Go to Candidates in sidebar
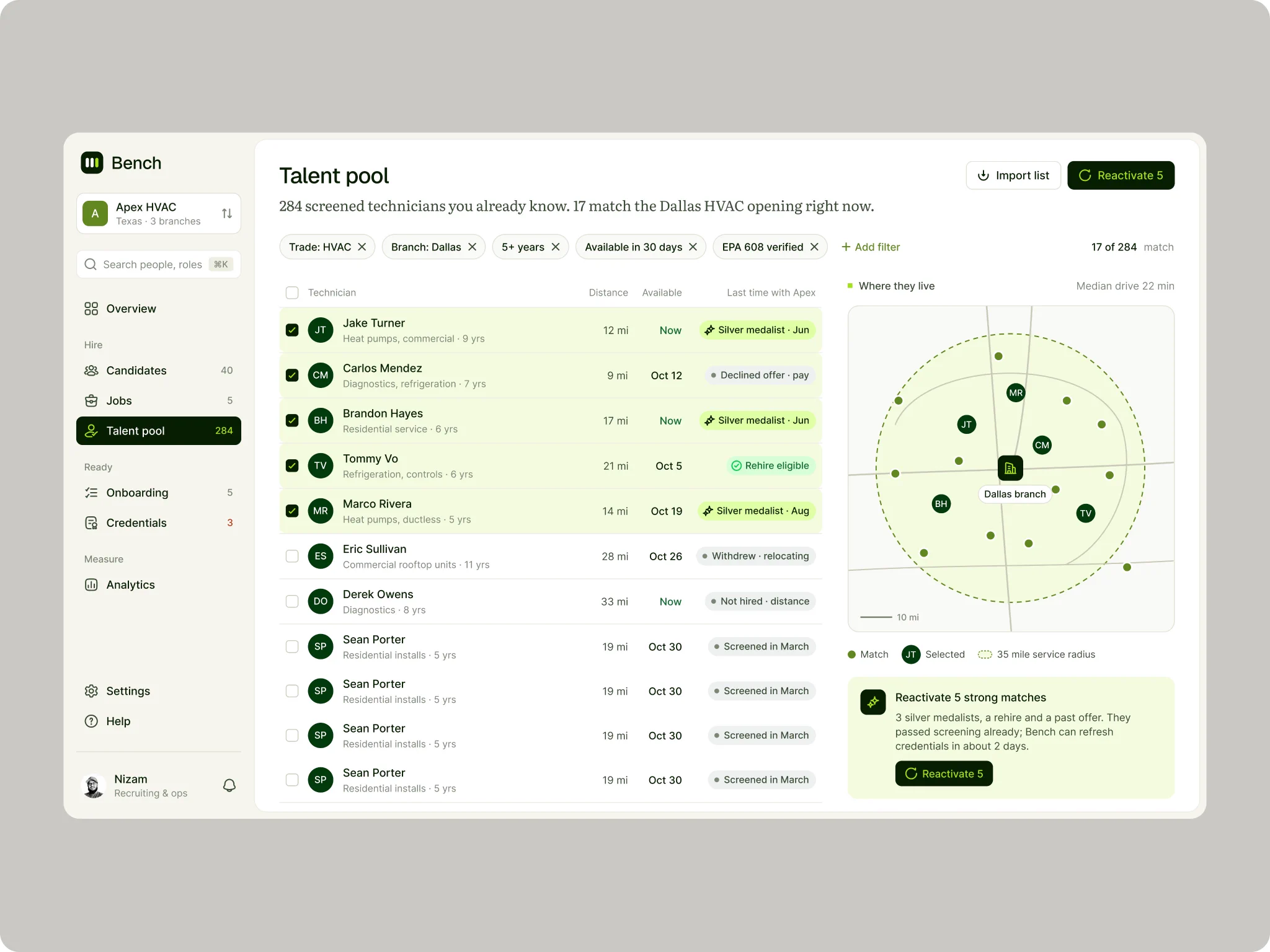 (x=159, y=371)
